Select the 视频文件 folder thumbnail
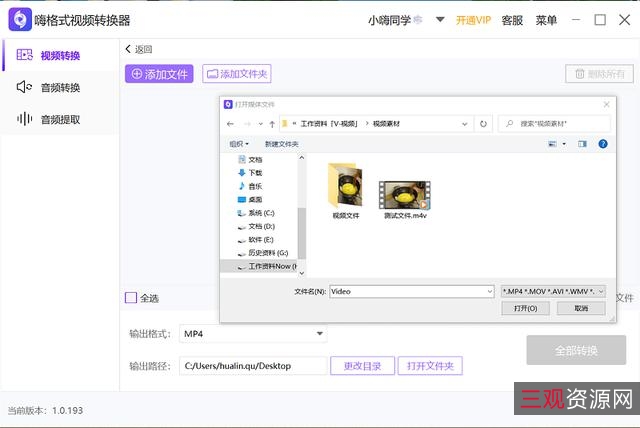Viewport: 640px width, 428px height. tap(345, 191)
